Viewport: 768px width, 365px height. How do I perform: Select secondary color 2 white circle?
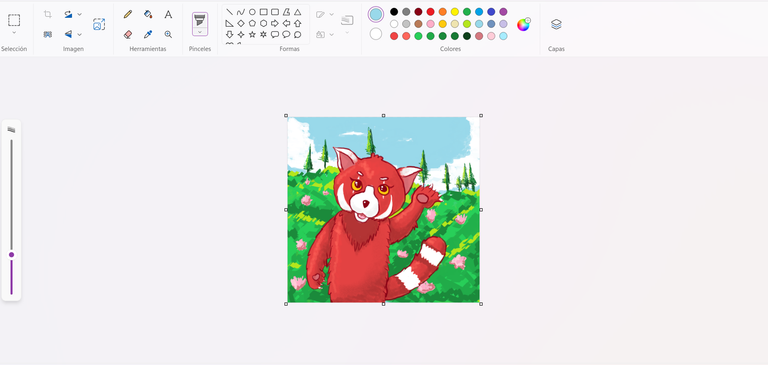tap(376, 34)
